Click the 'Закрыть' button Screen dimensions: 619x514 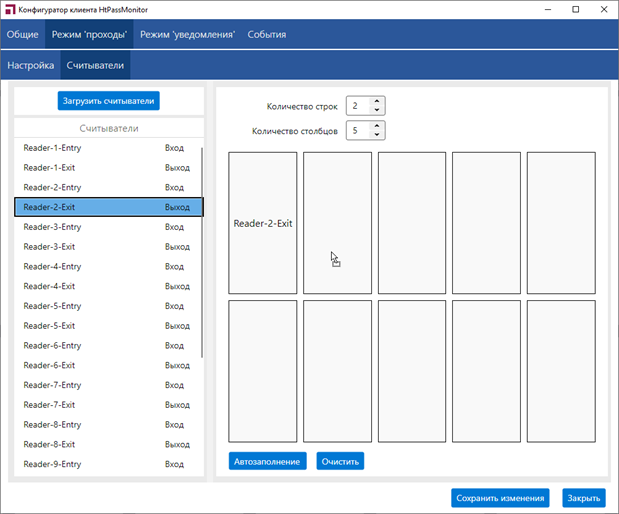click(x=583, y=498)
